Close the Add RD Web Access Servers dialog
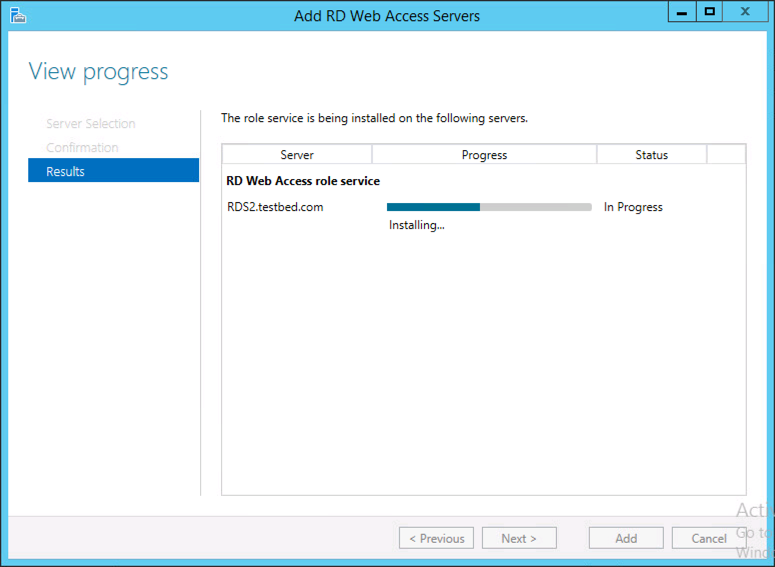Image resolution: width=775 pixels, height=567 pixels. pyautogui.click(x=745, y=11)
